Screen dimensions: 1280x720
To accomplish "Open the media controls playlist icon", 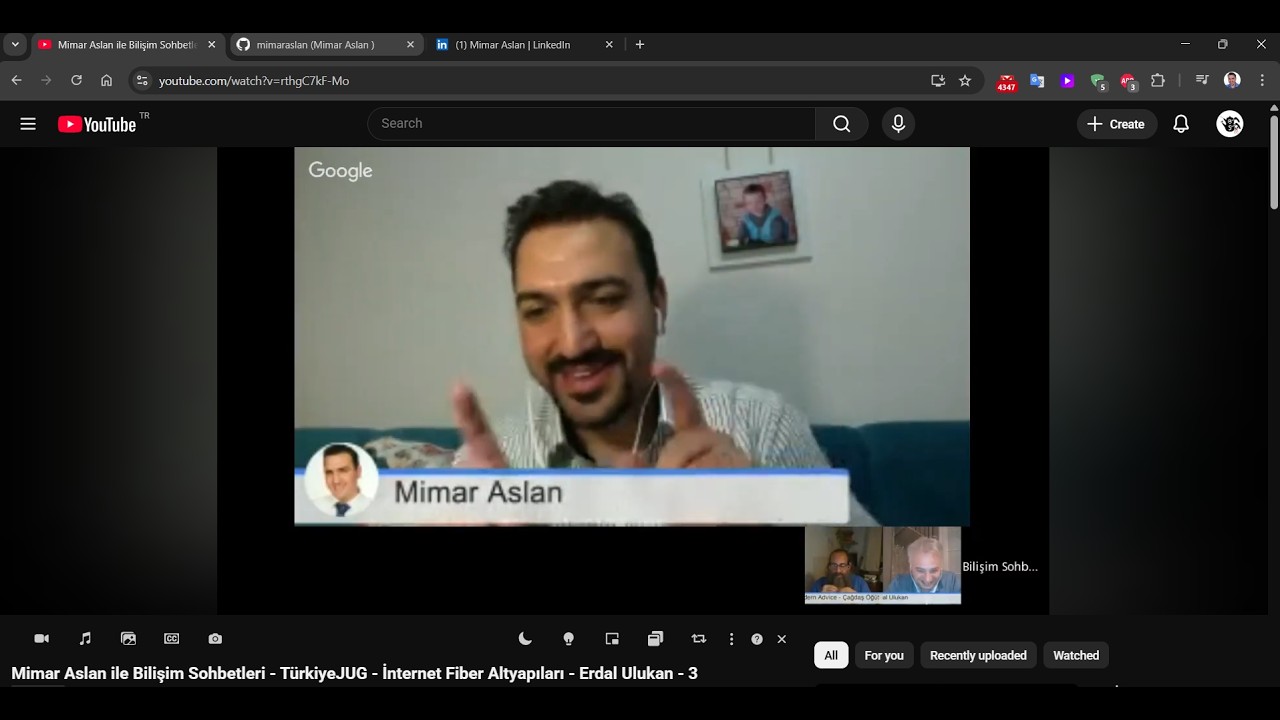I will 1202,81.
